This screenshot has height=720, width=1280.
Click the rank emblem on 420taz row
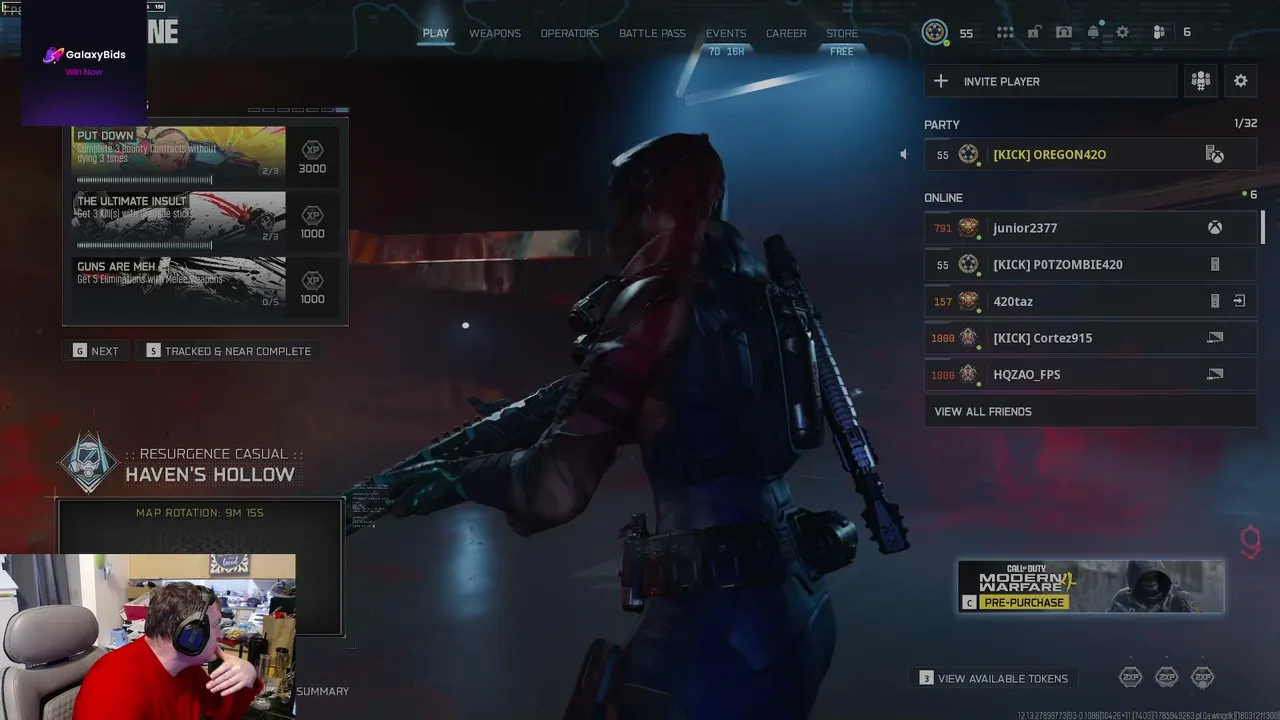[968, 301]
